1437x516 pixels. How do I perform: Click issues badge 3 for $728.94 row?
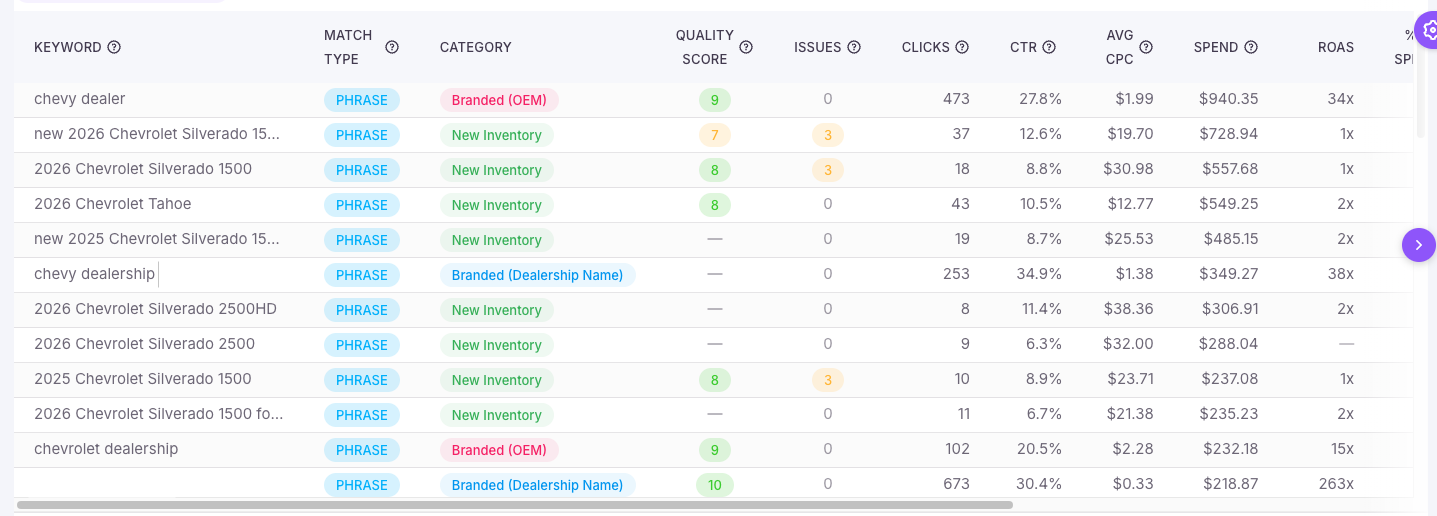tap(828, 135)
